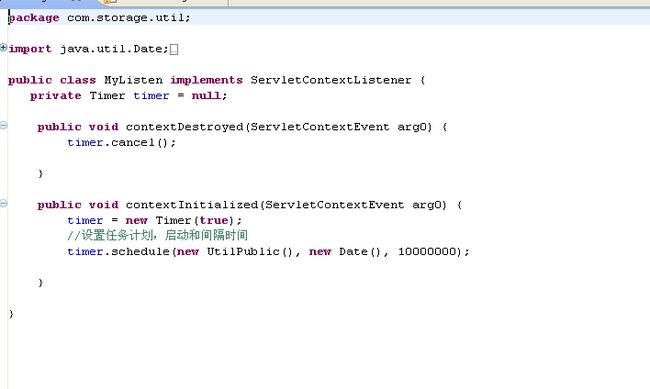
Task: Click the closing brace of contextDestroyed
Action: tap(41, 174)
